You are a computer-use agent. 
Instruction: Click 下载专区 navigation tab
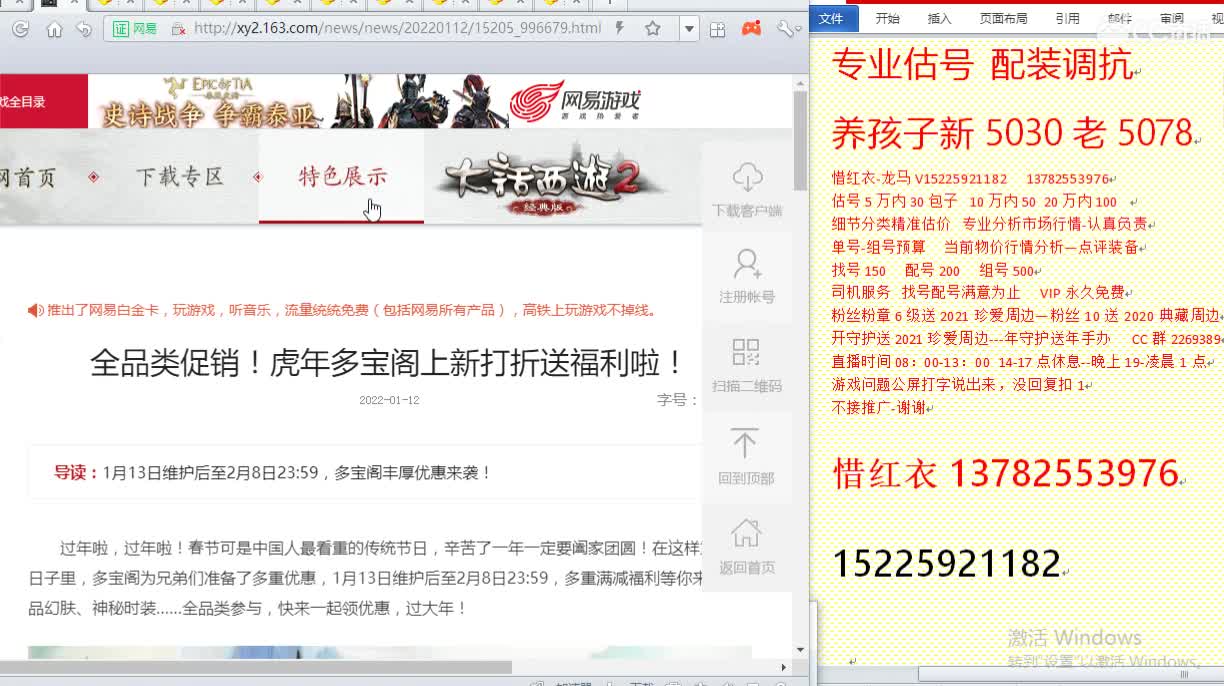[x=180, y=177]
